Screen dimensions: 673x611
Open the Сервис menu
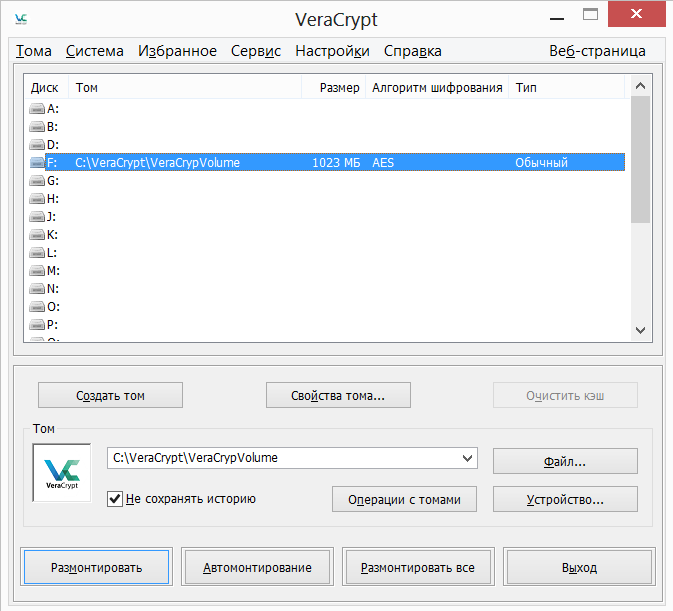[x=256, y=51]
